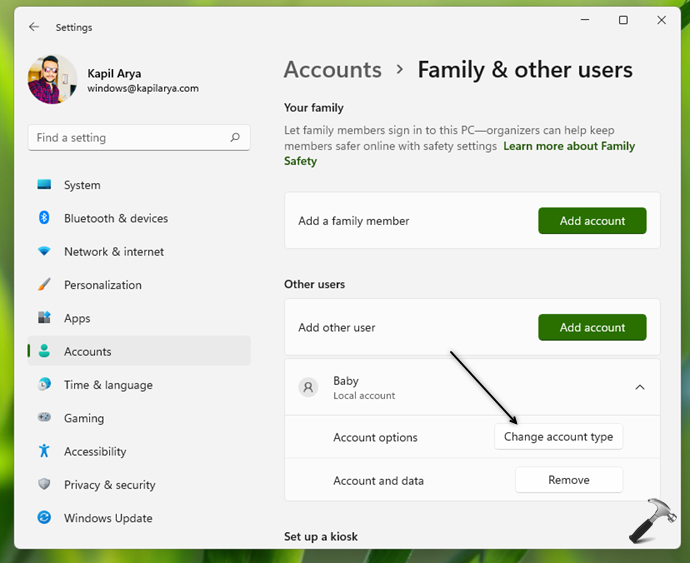Click the Kapil Arya profile picture
Viewport: 690px width, 563px height.
[53, 80]
